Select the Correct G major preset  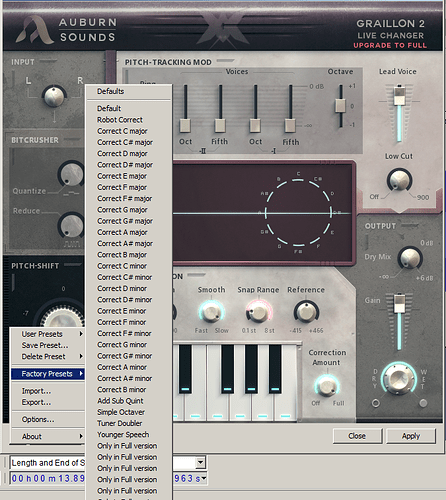(x=129, y=210)
